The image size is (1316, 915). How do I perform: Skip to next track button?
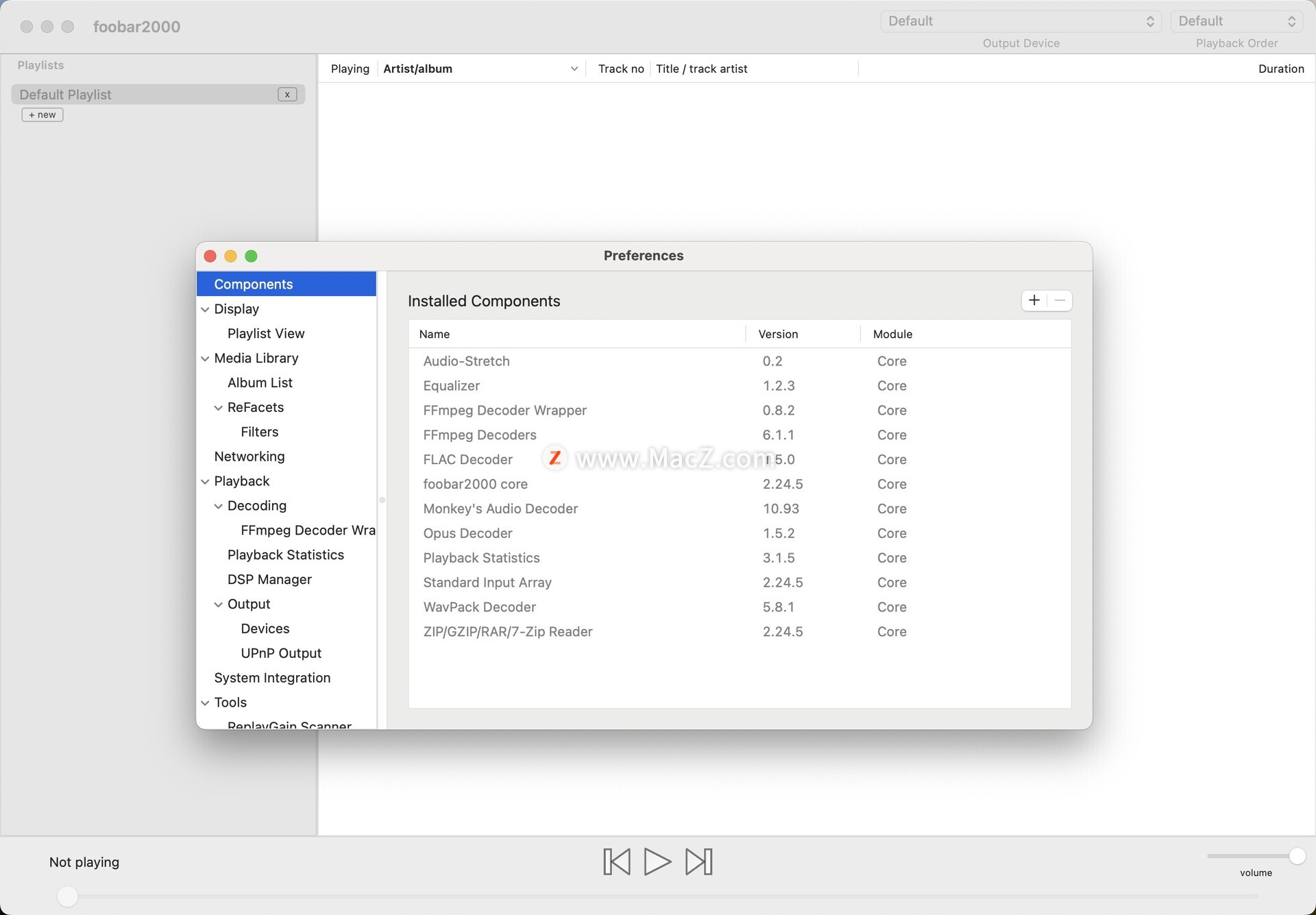[x=698, y=862]
